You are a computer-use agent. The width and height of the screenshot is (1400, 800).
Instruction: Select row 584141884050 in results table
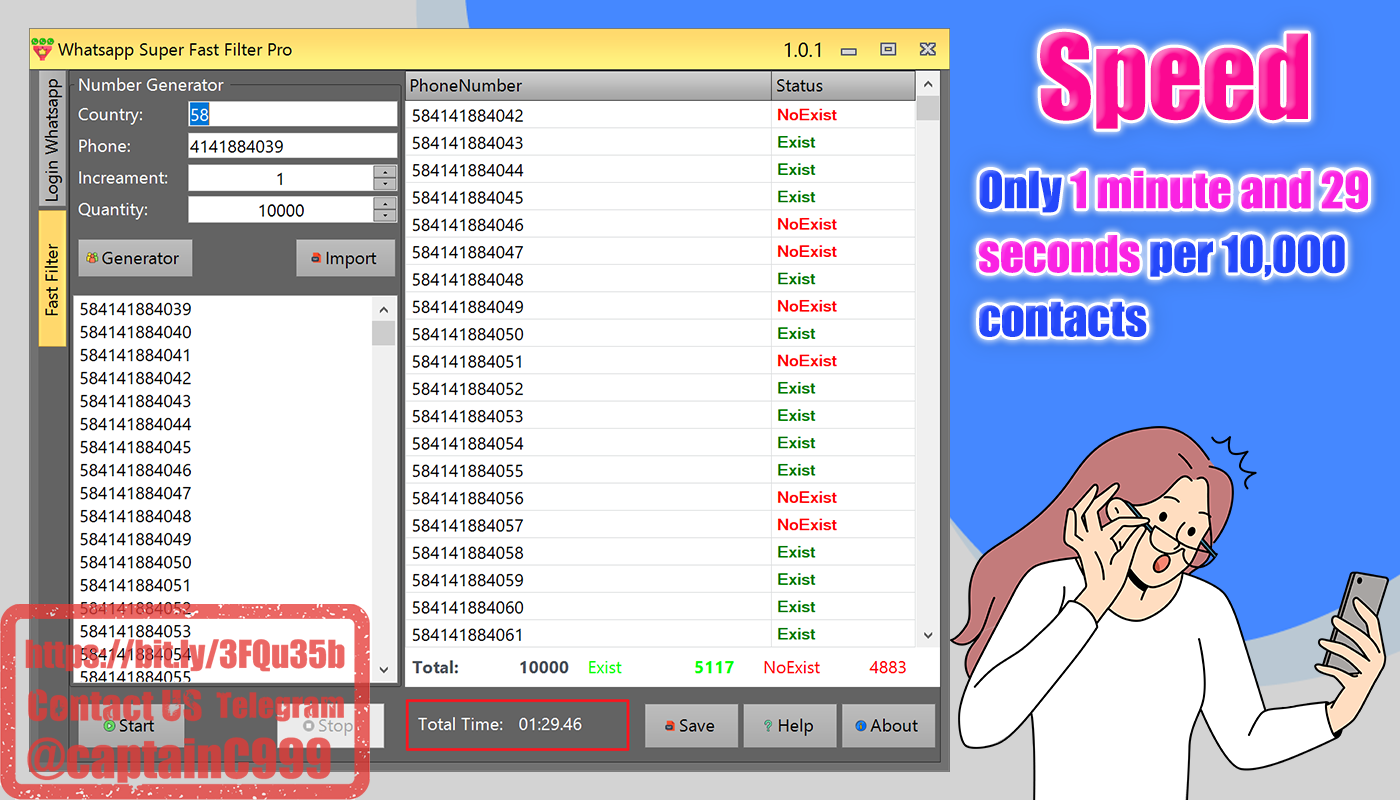(660, 334)
